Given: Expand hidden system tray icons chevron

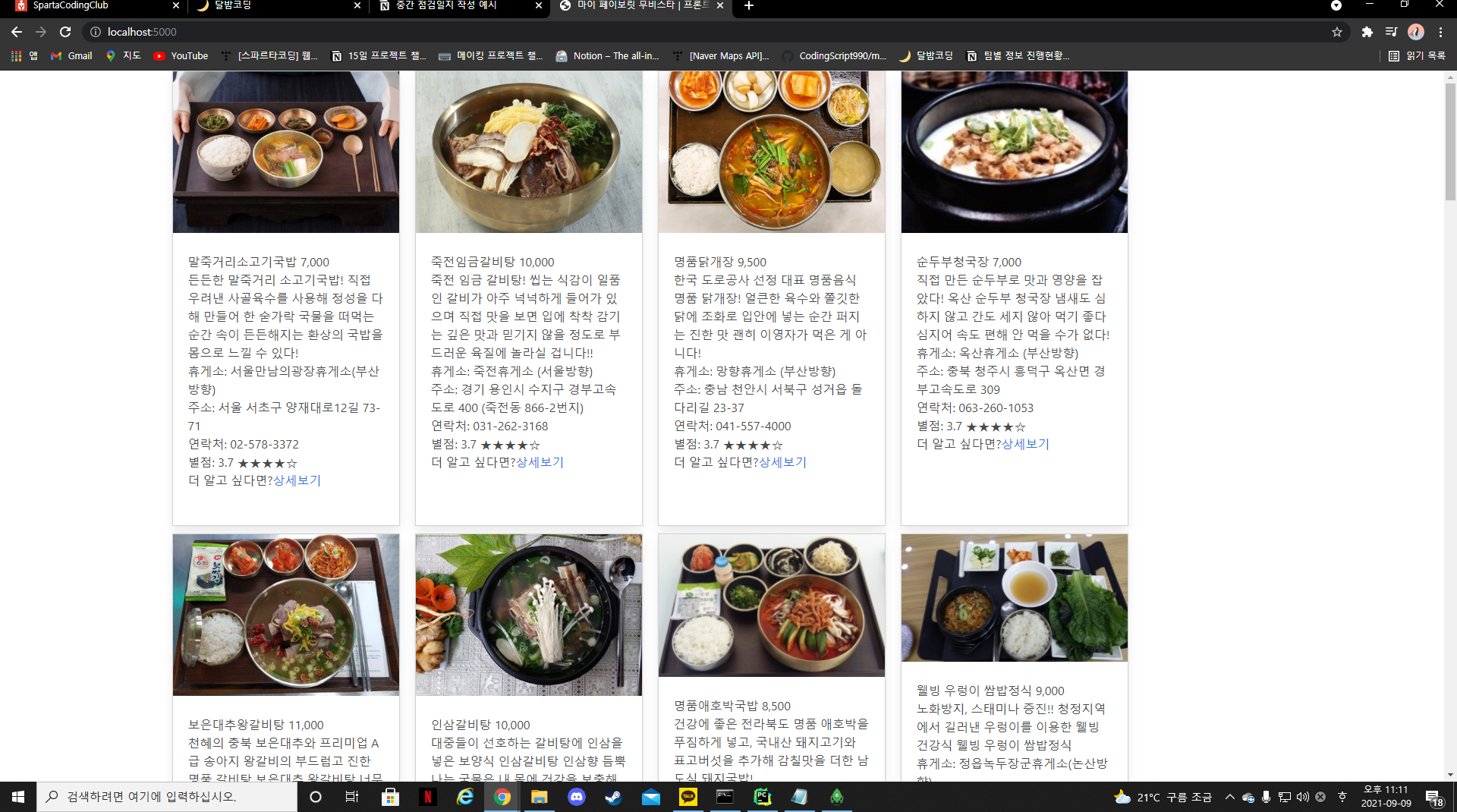Looking at the screenshot, I should (1229, 797).
